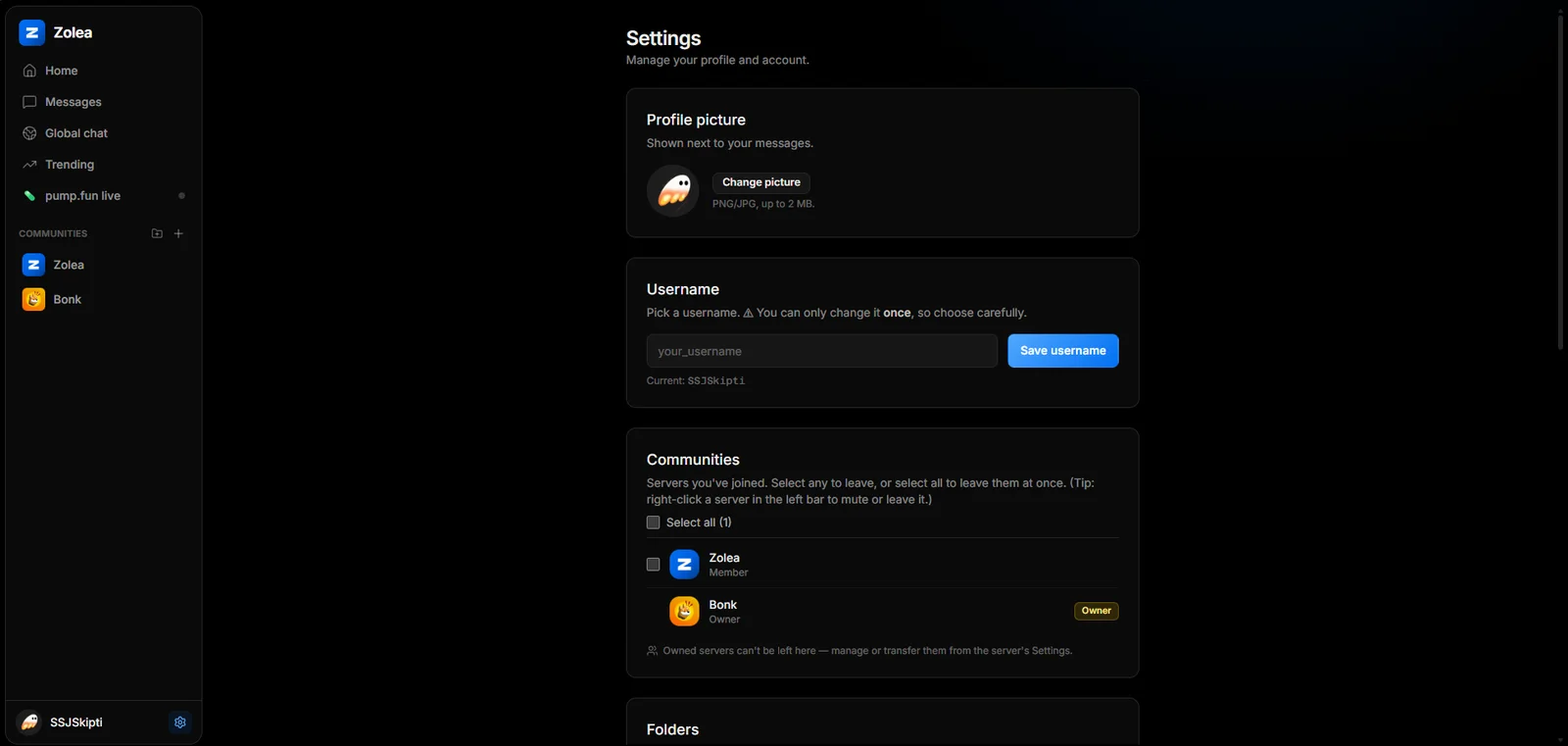Go to Messages in the sidebar
This screenshot has height=746, width=1568.
coord(104,102)
